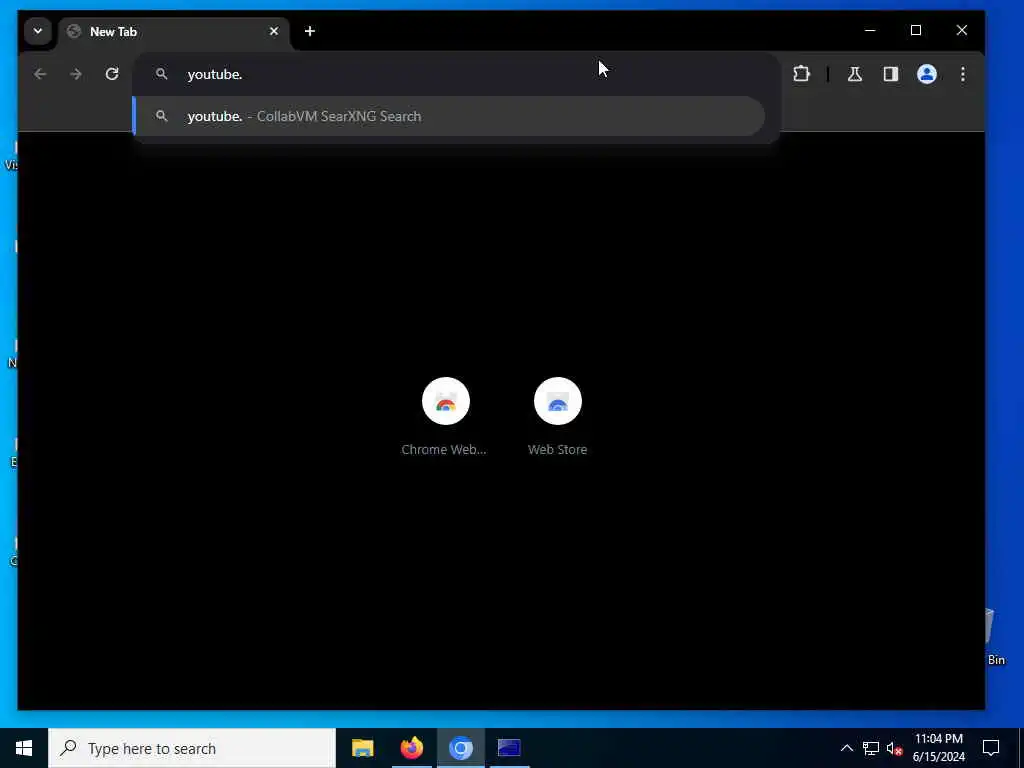
Task: Show hidden system tray icons
Action: click(x=846, y=748)
